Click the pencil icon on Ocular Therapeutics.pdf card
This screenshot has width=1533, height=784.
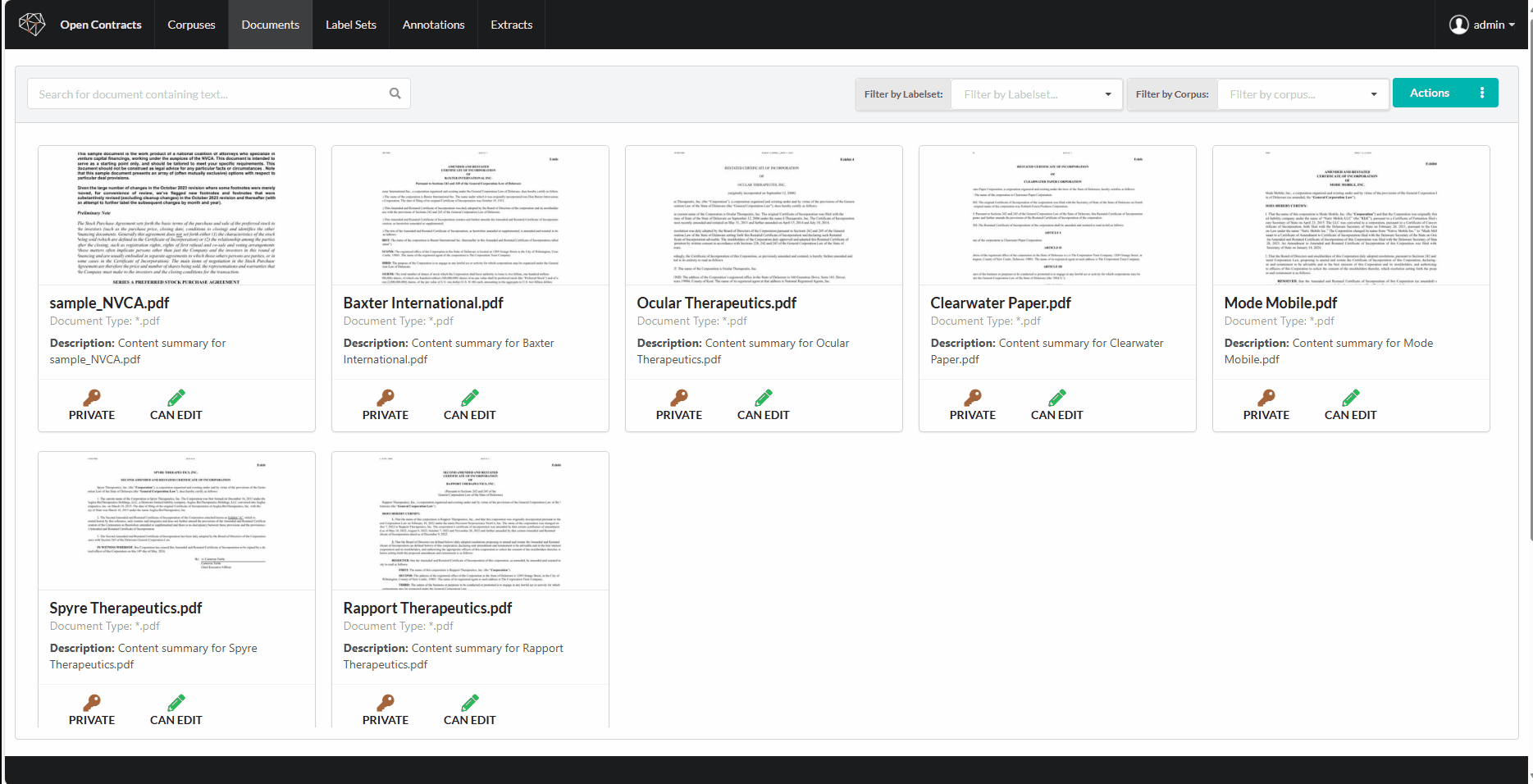[x=764, y=398]
